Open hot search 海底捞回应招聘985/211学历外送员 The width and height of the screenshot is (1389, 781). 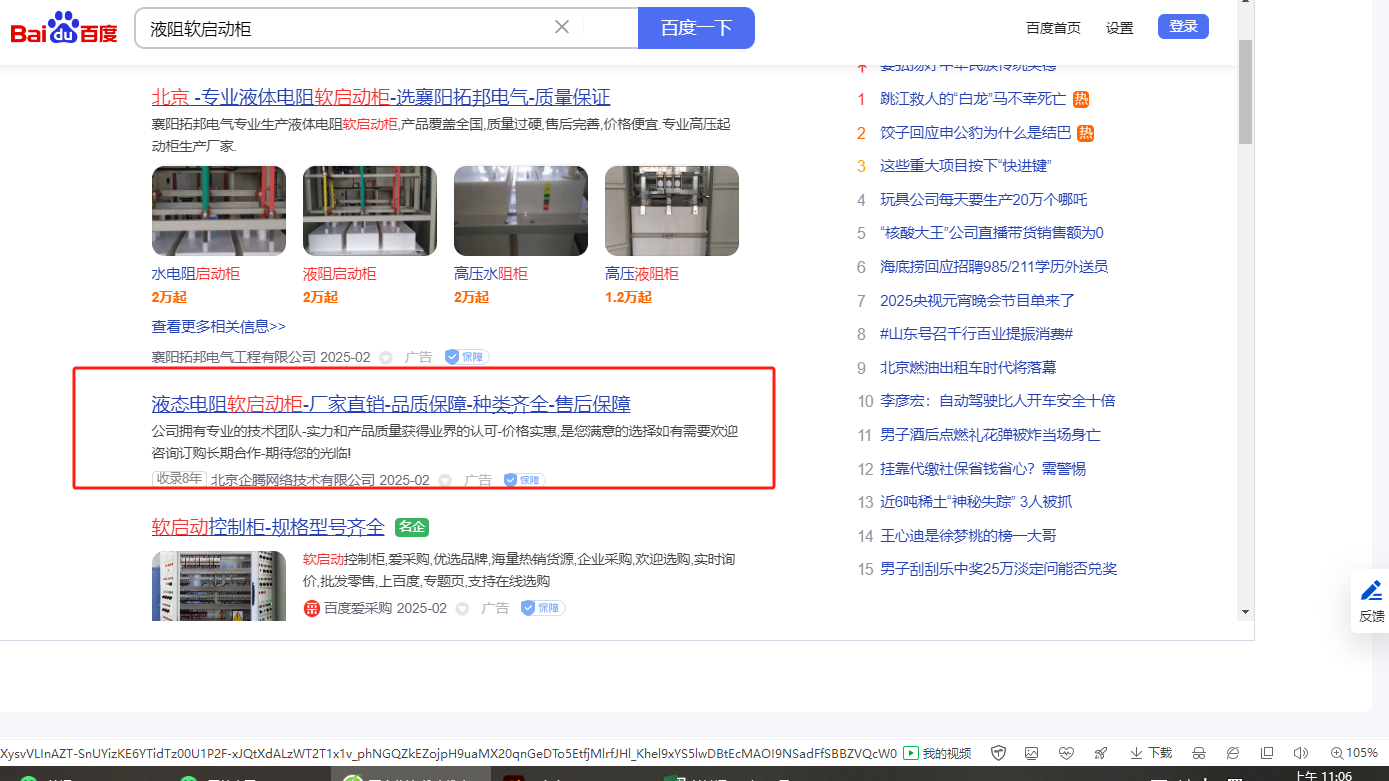pos(994,267)
